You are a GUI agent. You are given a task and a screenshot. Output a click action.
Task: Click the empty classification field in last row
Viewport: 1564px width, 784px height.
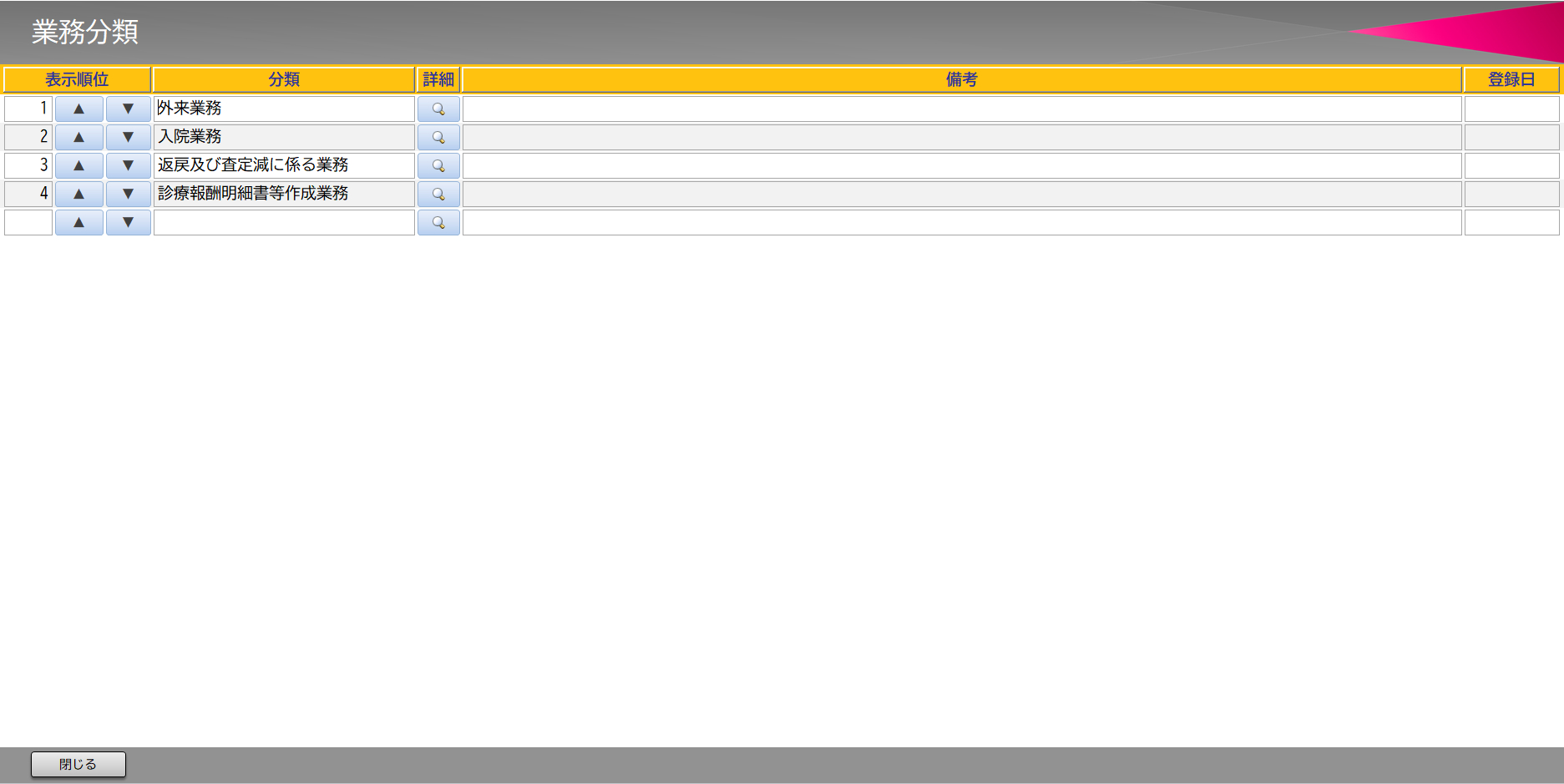click(x=284, y=222)
